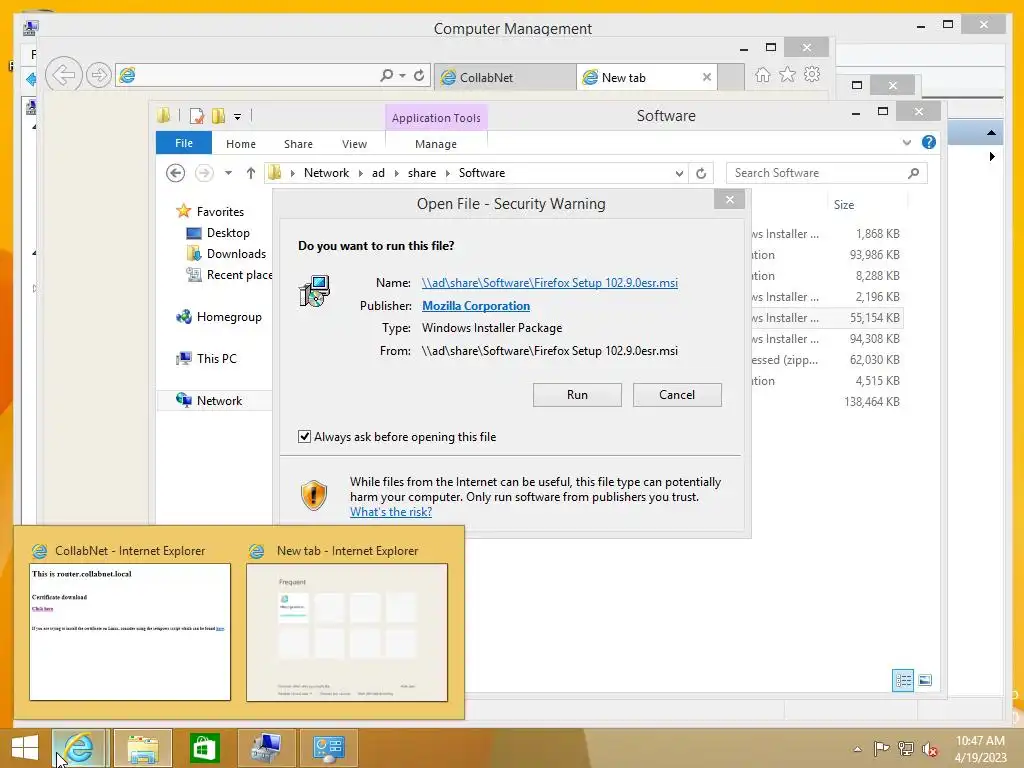The image size is (1024, 768).
Task: Refresh the Software folder view
Action: [x=701, y=173]
